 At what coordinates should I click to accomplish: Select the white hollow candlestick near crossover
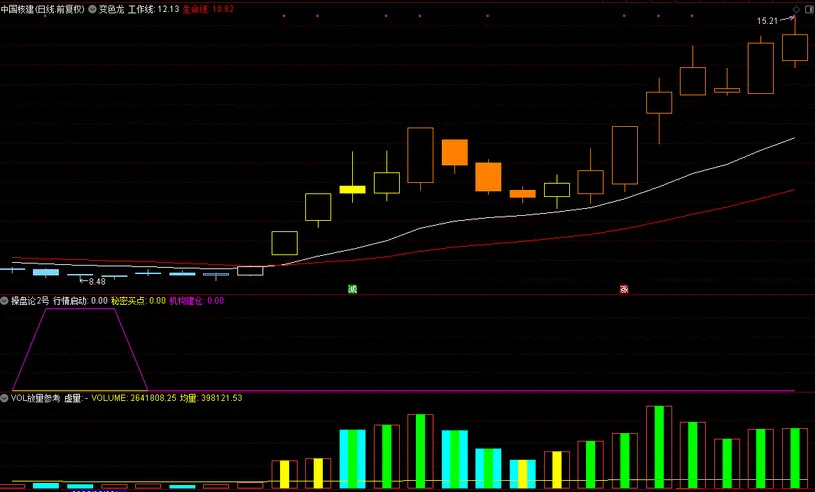coord(251,271)
